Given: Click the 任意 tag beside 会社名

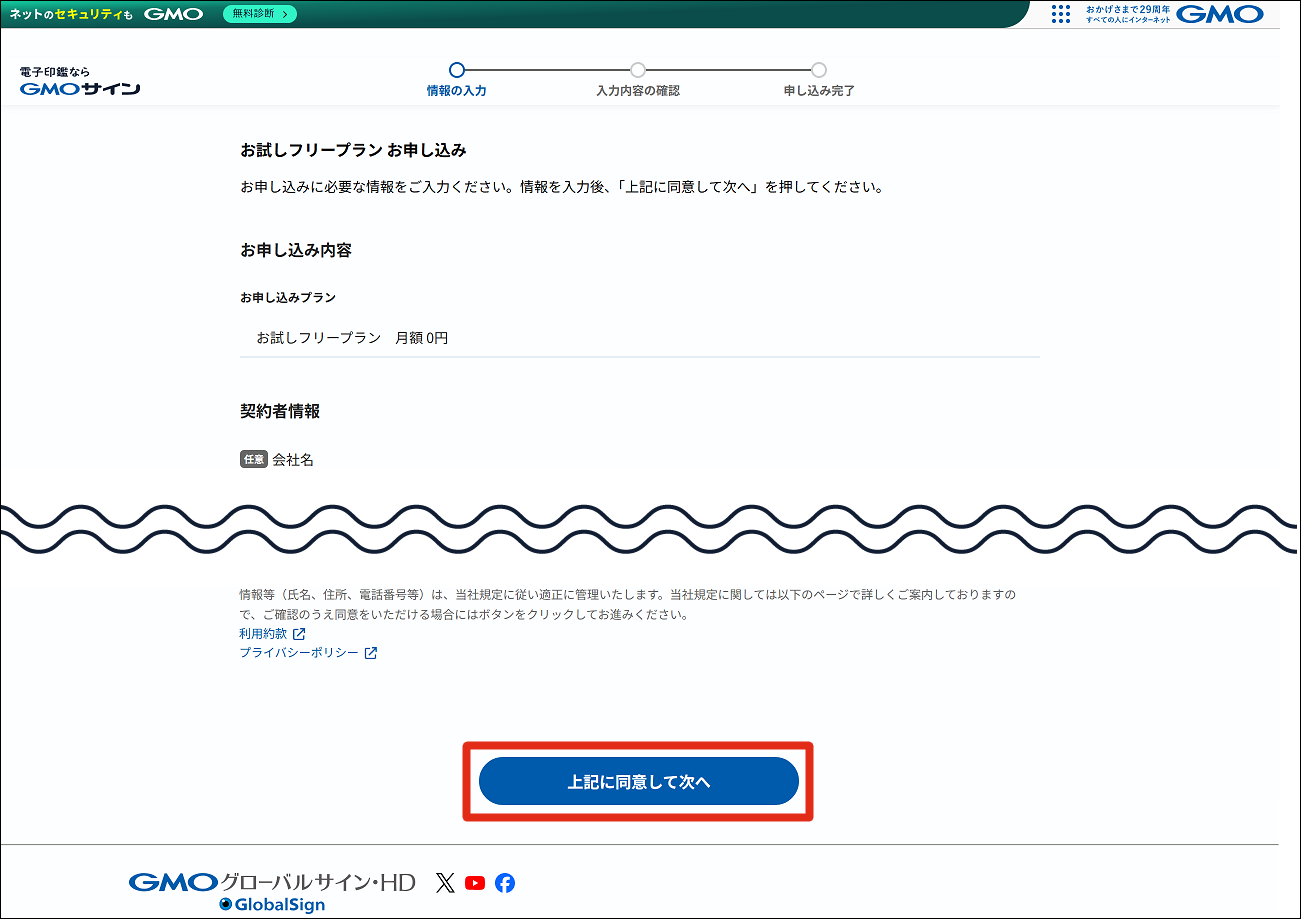Looking at the screenshot, I should point(254,460).
